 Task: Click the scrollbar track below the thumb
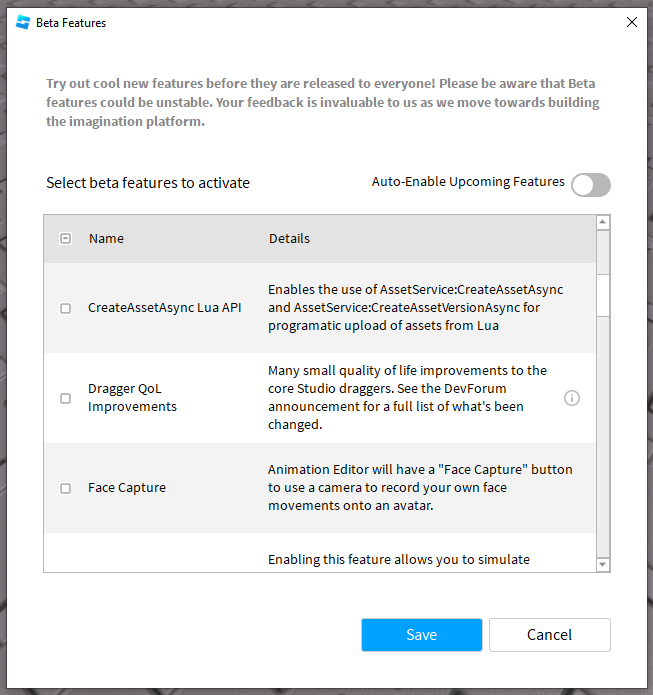click(602, 437)
